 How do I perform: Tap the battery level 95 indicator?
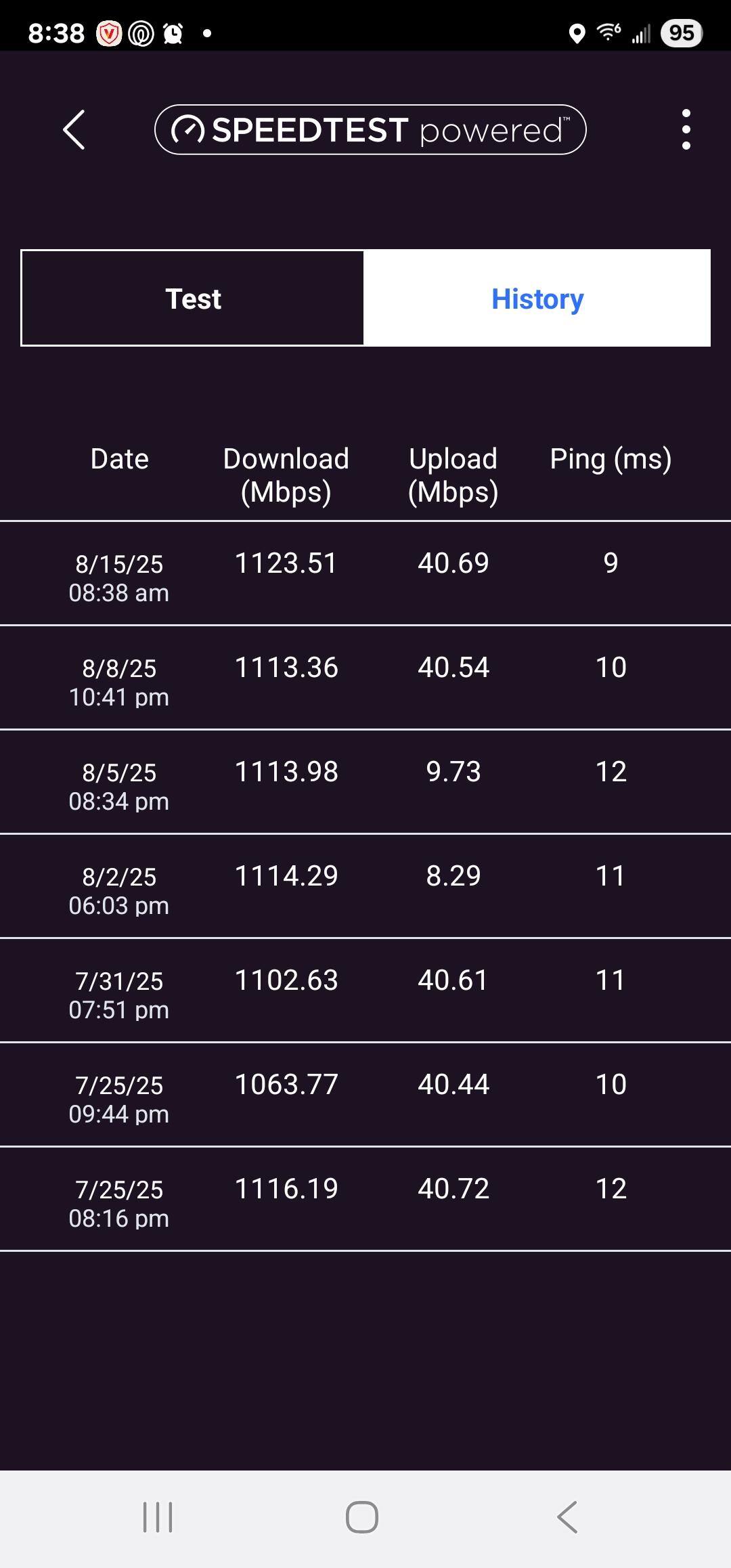tap(681, 33)
